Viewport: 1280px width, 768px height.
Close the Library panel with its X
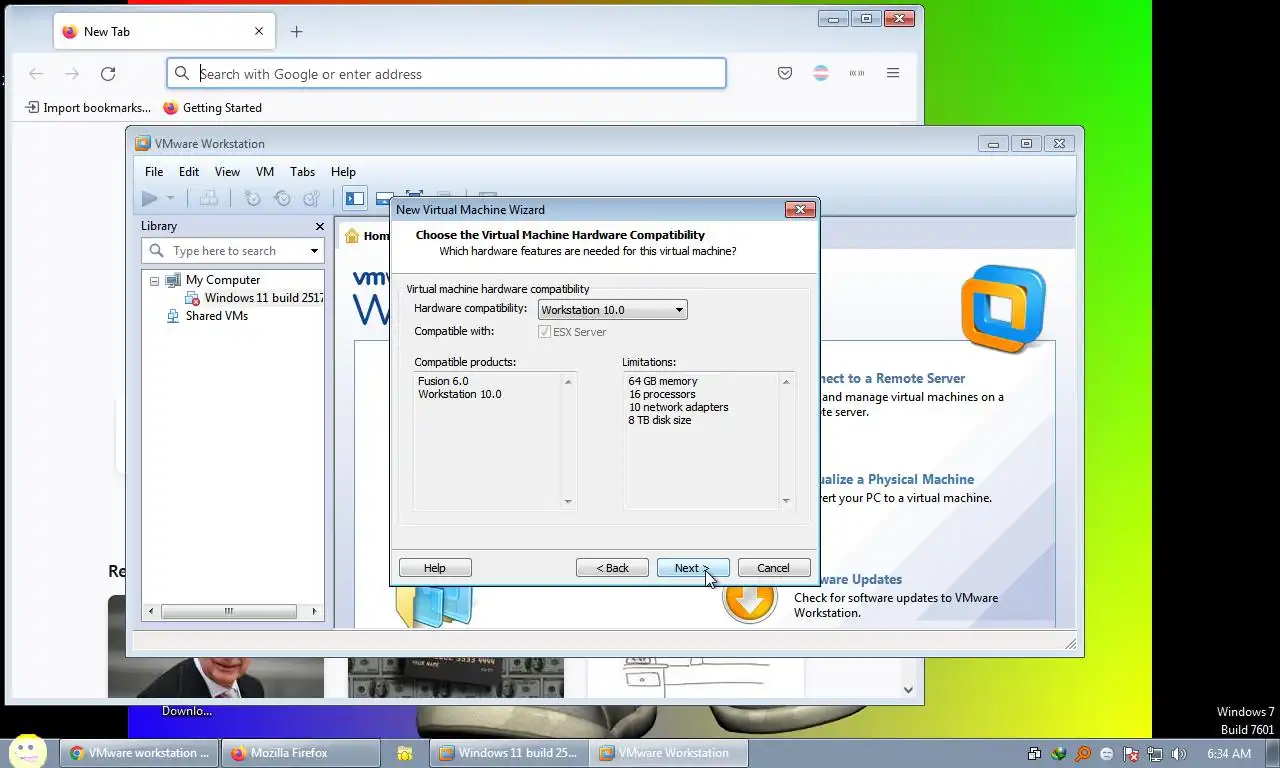(x=320, y=226)
